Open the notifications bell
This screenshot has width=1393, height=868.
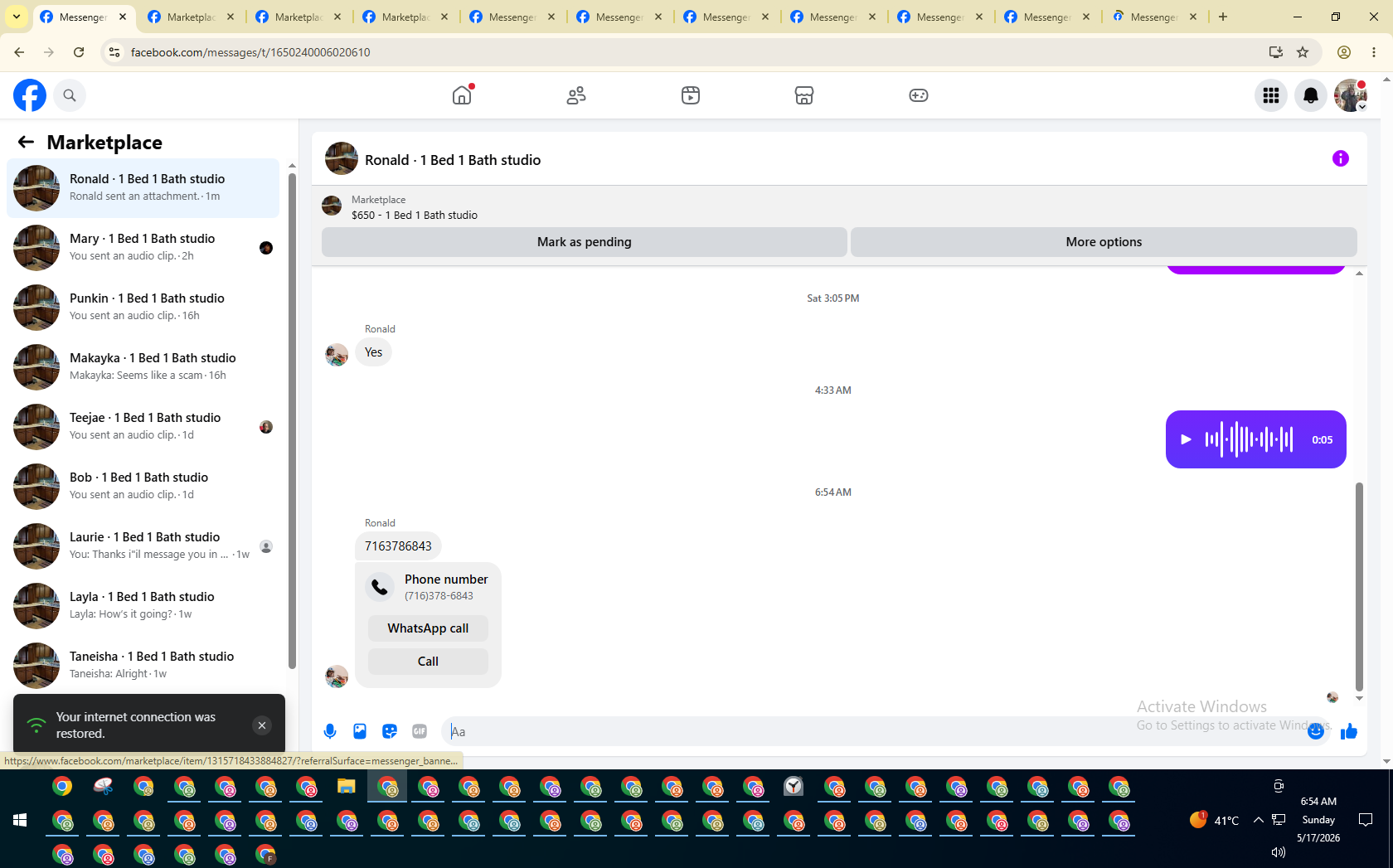coord(1311,95)
